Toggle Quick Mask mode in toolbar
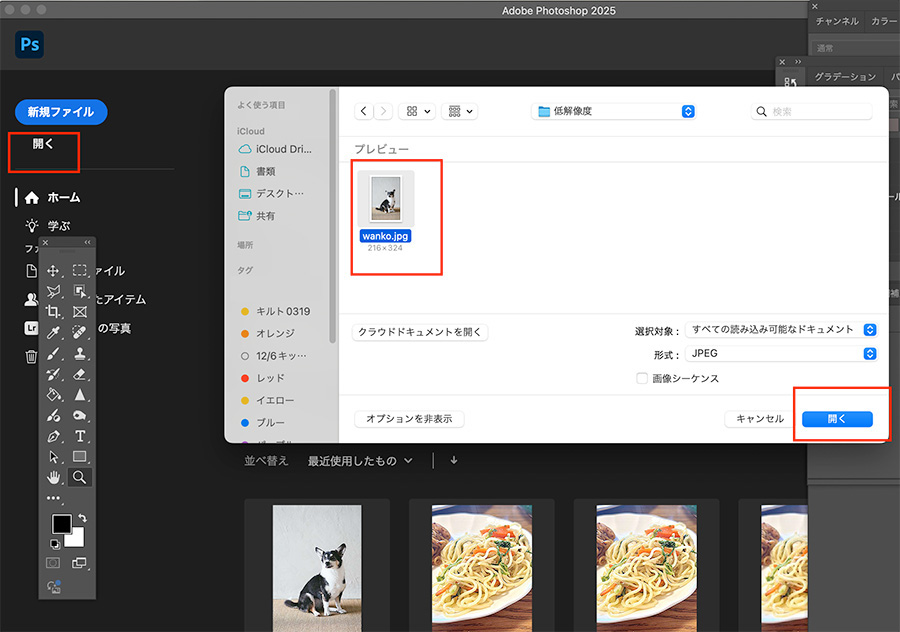This screenshot has height=632, width=900. pyautogui.click(x=53, y=563)
